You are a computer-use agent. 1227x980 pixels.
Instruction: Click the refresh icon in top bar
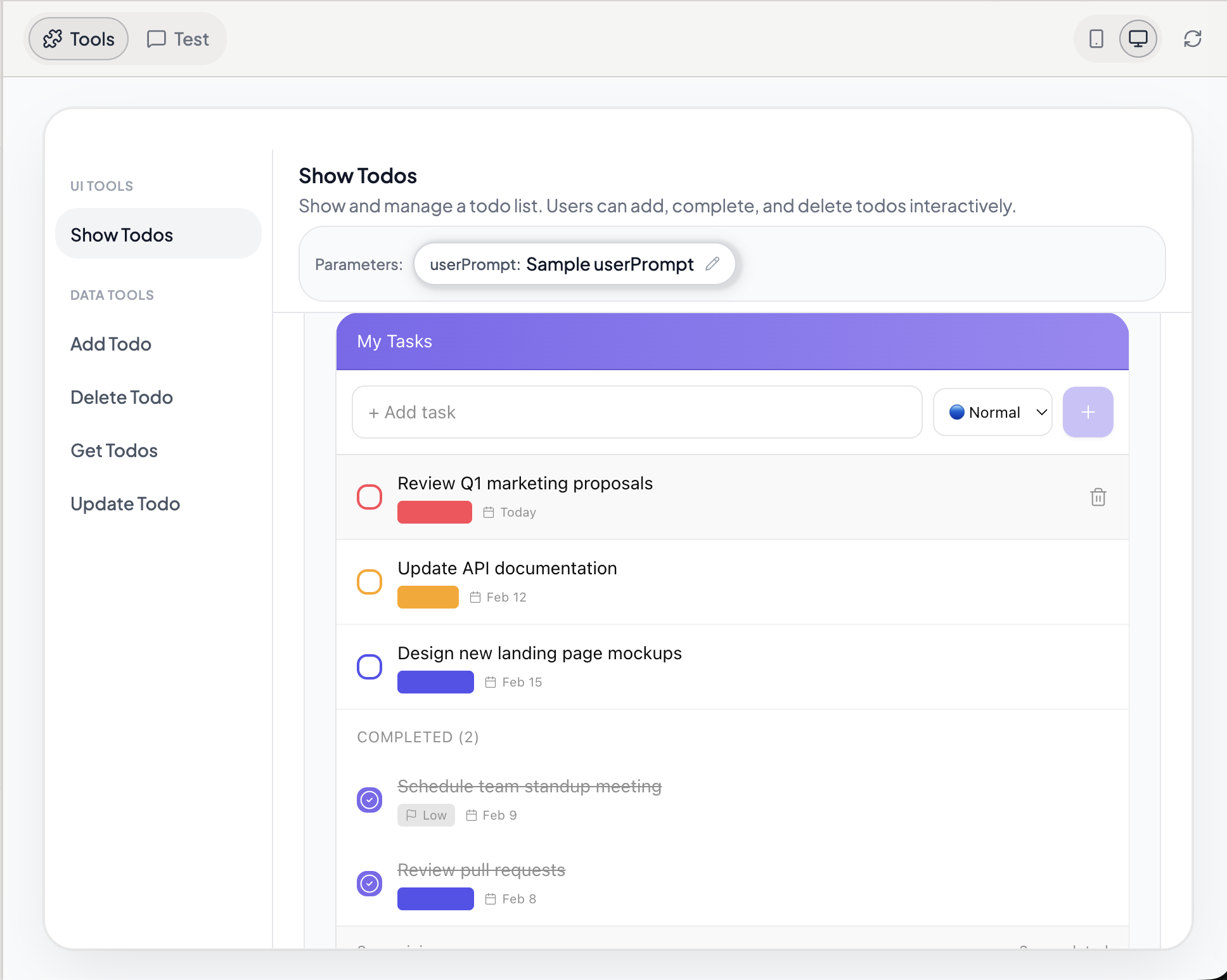tap(1192, 39)
